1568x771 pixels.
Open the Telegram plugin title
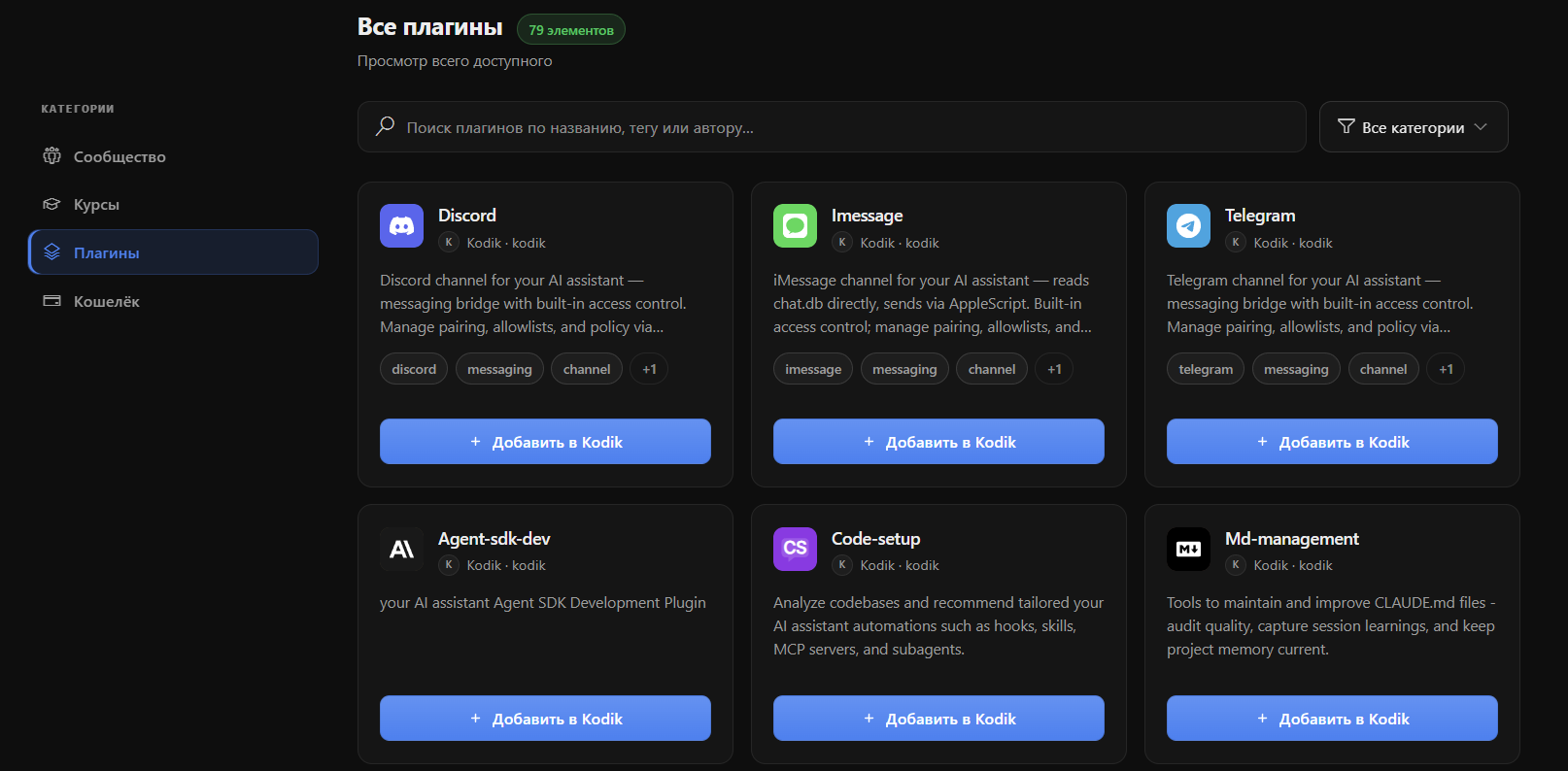pyautogui.click(x=1260, y=216)
